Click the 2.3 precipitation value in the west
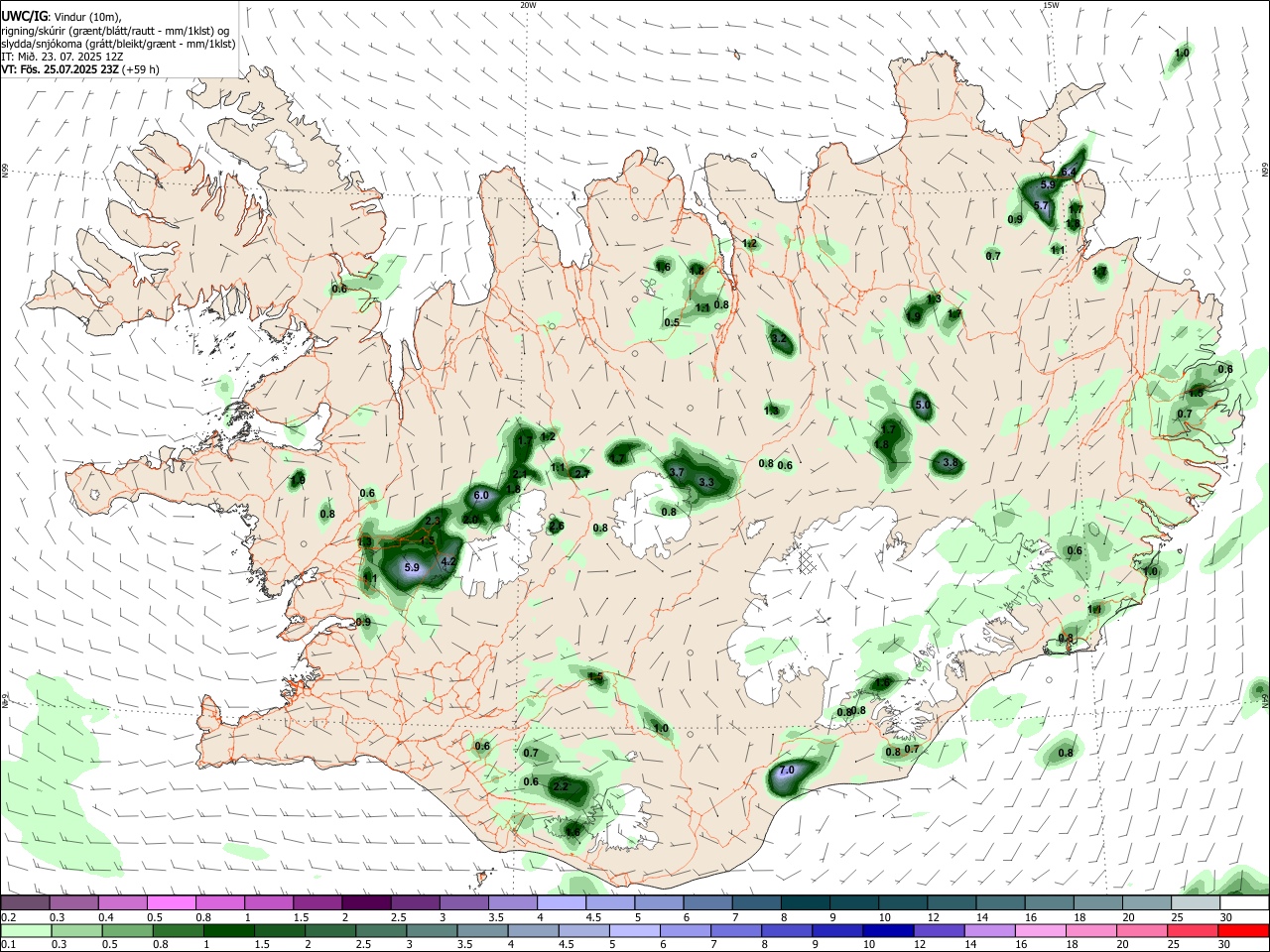Viewport: 1270px width, 952px height. pyautogui.click(x=433, y=521)
